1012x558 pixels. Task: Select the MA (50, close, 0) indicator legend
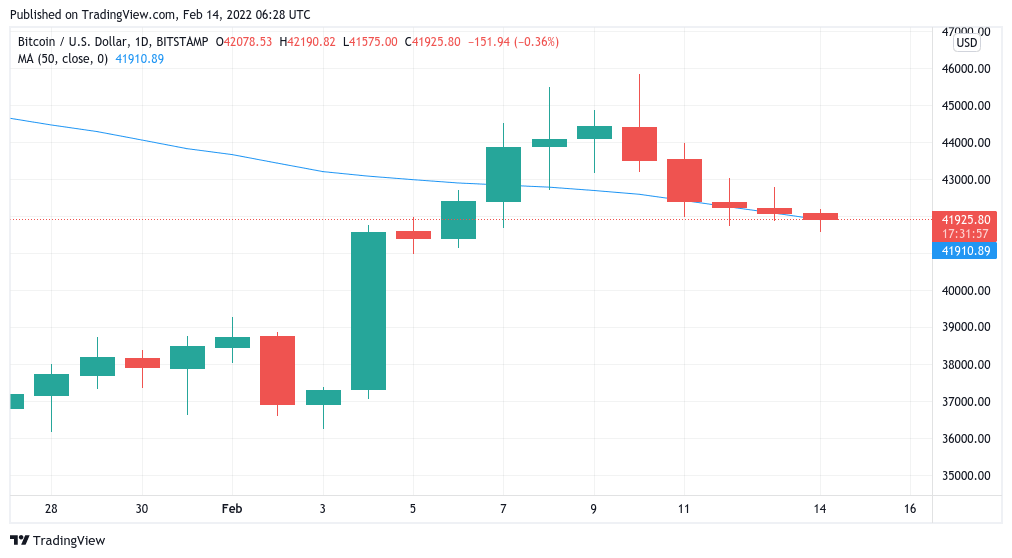coord(62,59)
